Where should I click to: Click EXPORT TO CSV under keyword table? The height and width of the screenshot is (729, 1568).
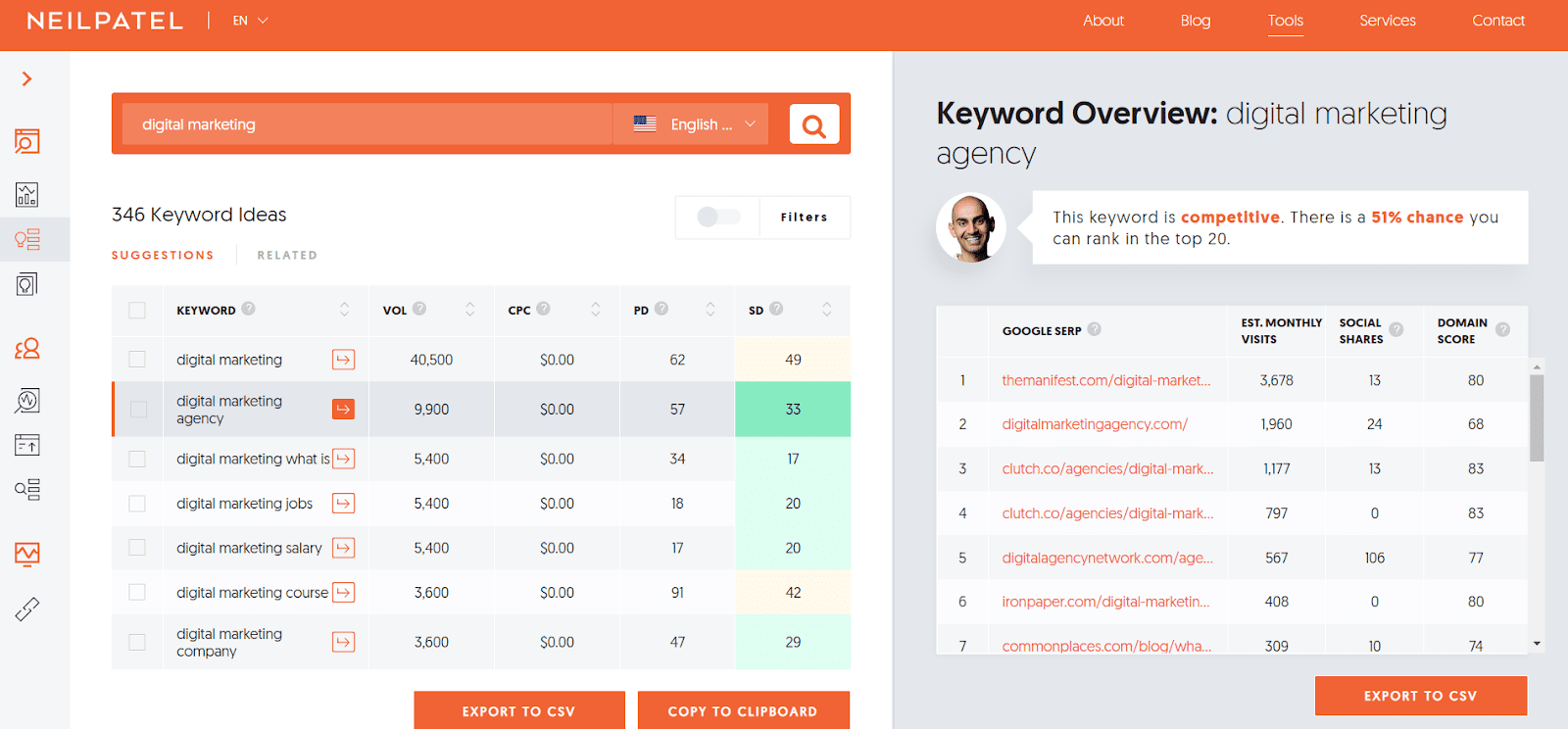[x=519, y=710]
